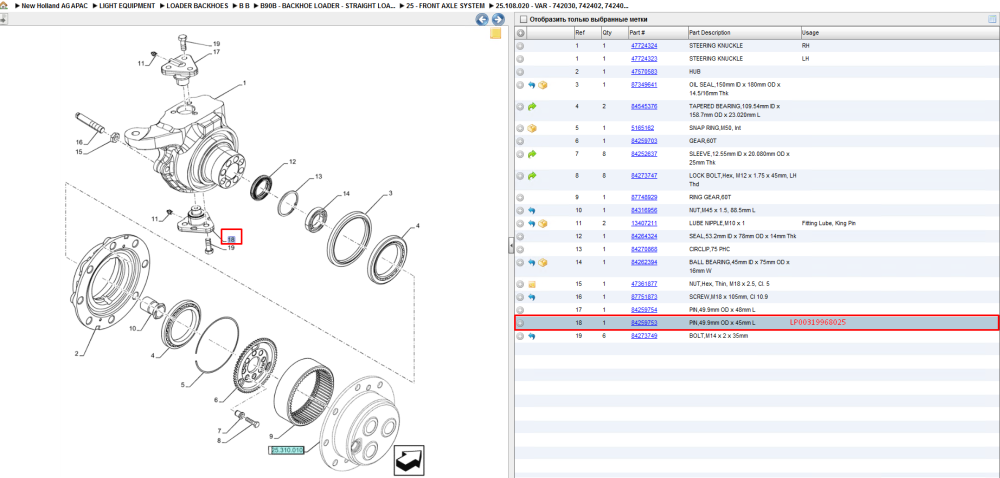Add the PIN 49.9mm x 45mm row via its circle icon
The width and height of the screenshot is (1000, 478).
pos(520,323)
